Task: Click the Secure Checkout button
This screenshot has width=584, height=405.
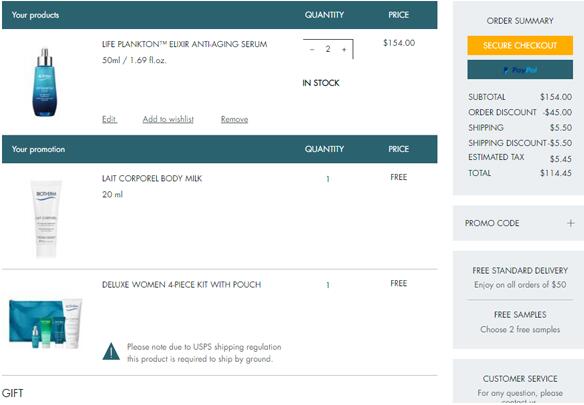Action: pos(520,45)
